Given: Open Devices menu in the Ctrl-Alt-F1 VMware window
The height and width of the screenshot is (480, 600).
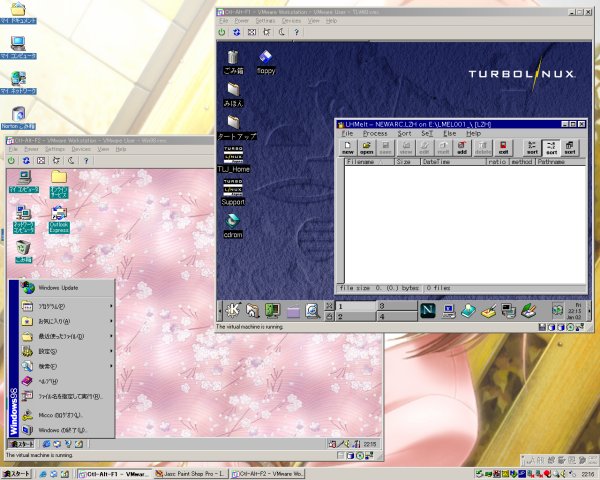Looking at the screenshot, I should (291, 21).
